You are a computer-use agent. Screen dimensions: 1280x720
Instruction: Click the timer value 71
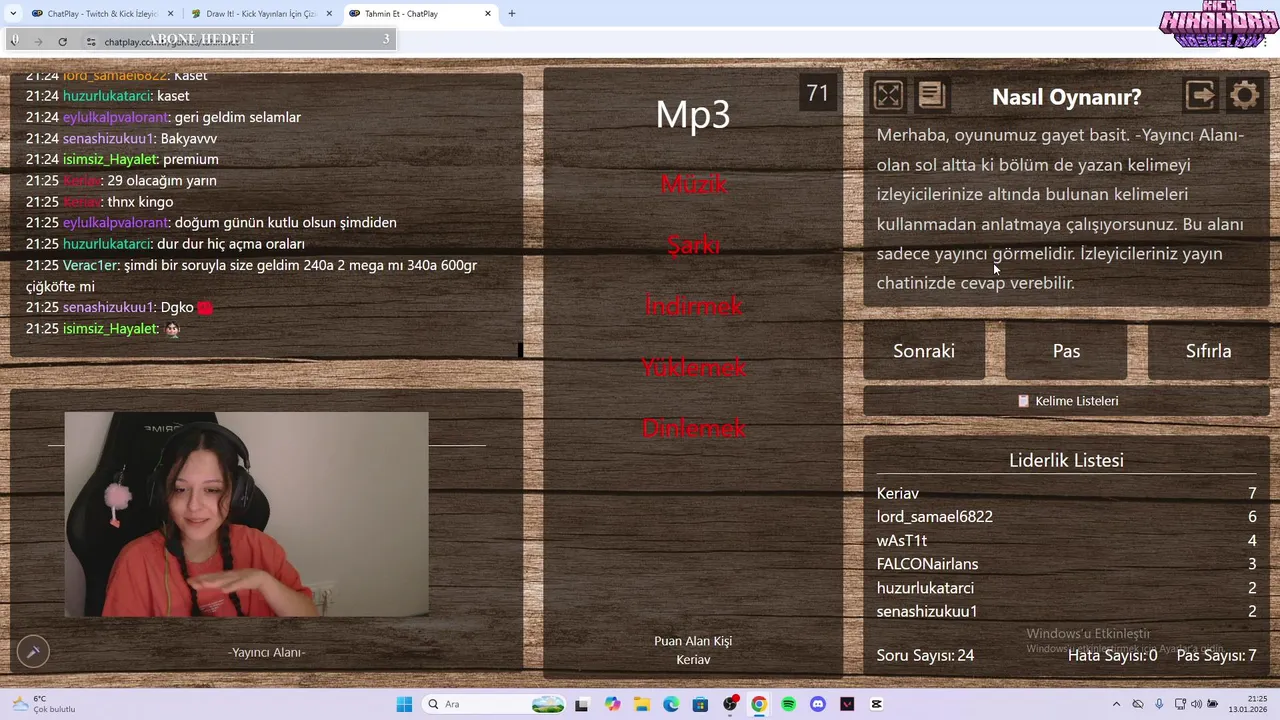pyautogui.click(x=818, y=93)
